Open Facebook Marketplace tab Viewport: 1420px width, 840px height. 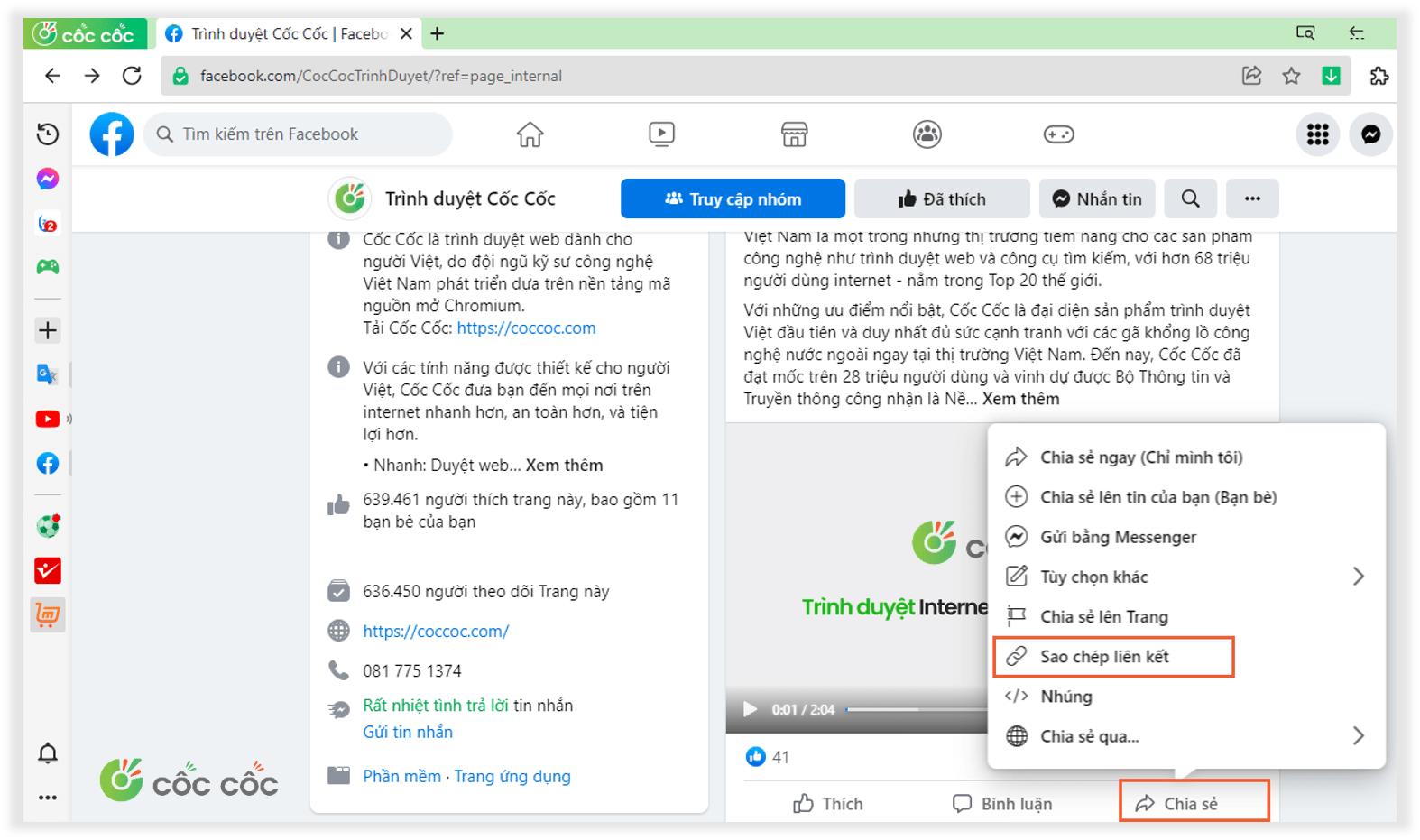(794, 134)
